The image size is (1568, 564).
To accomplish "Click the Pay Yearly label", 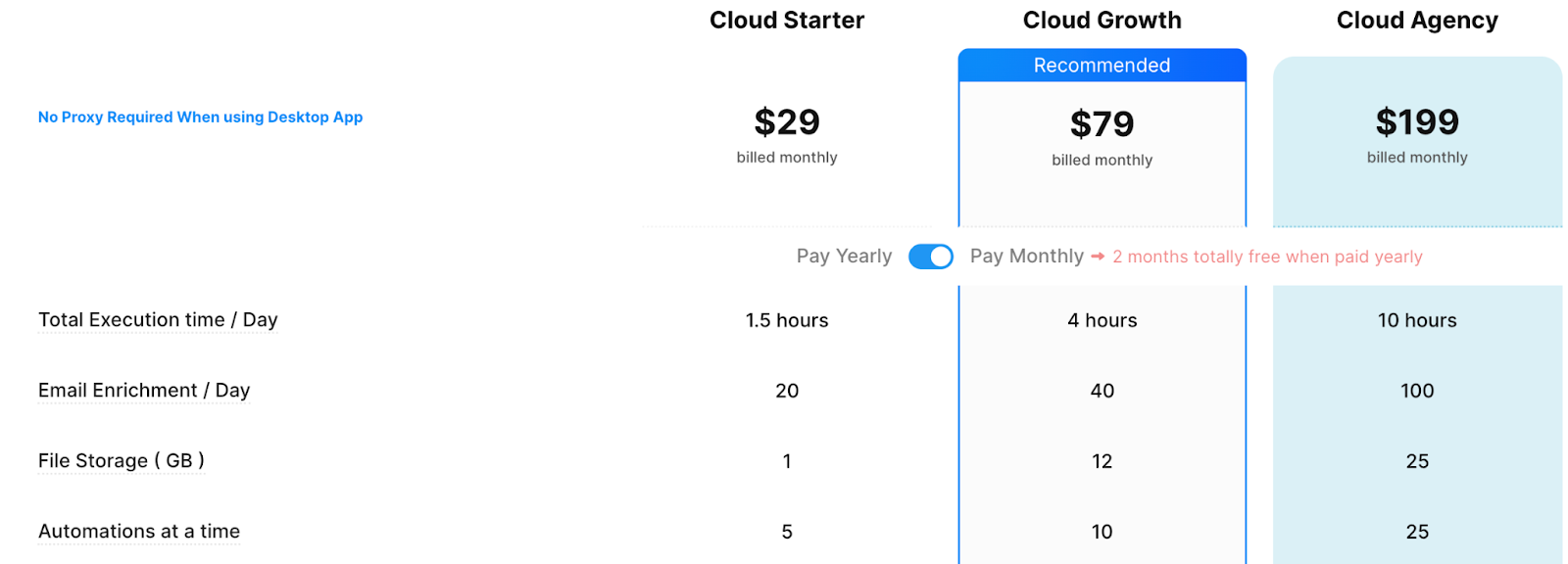I will coord(844,257).
